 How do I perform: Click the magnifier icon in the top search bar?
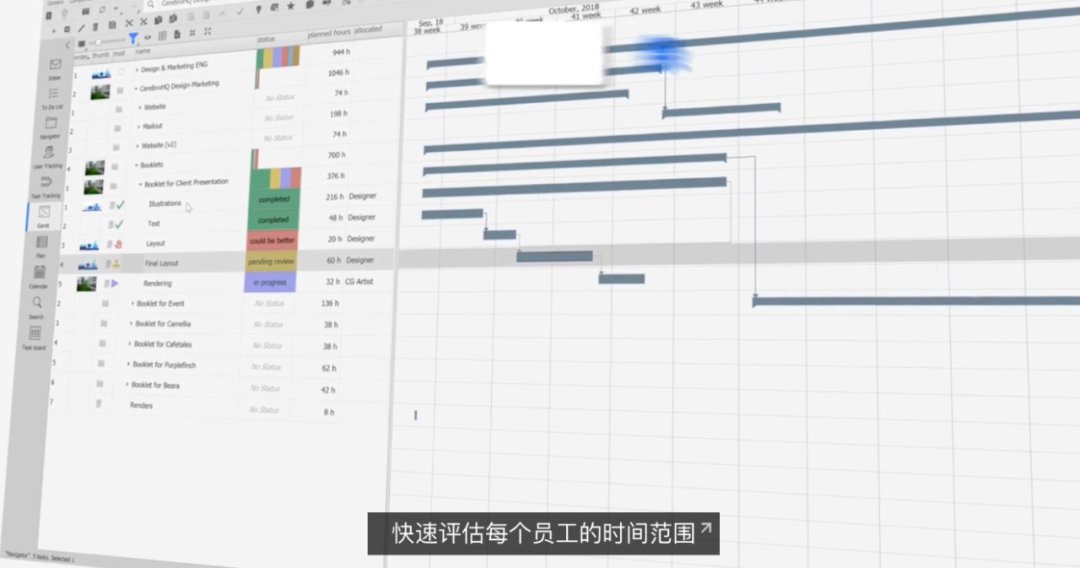151,4
